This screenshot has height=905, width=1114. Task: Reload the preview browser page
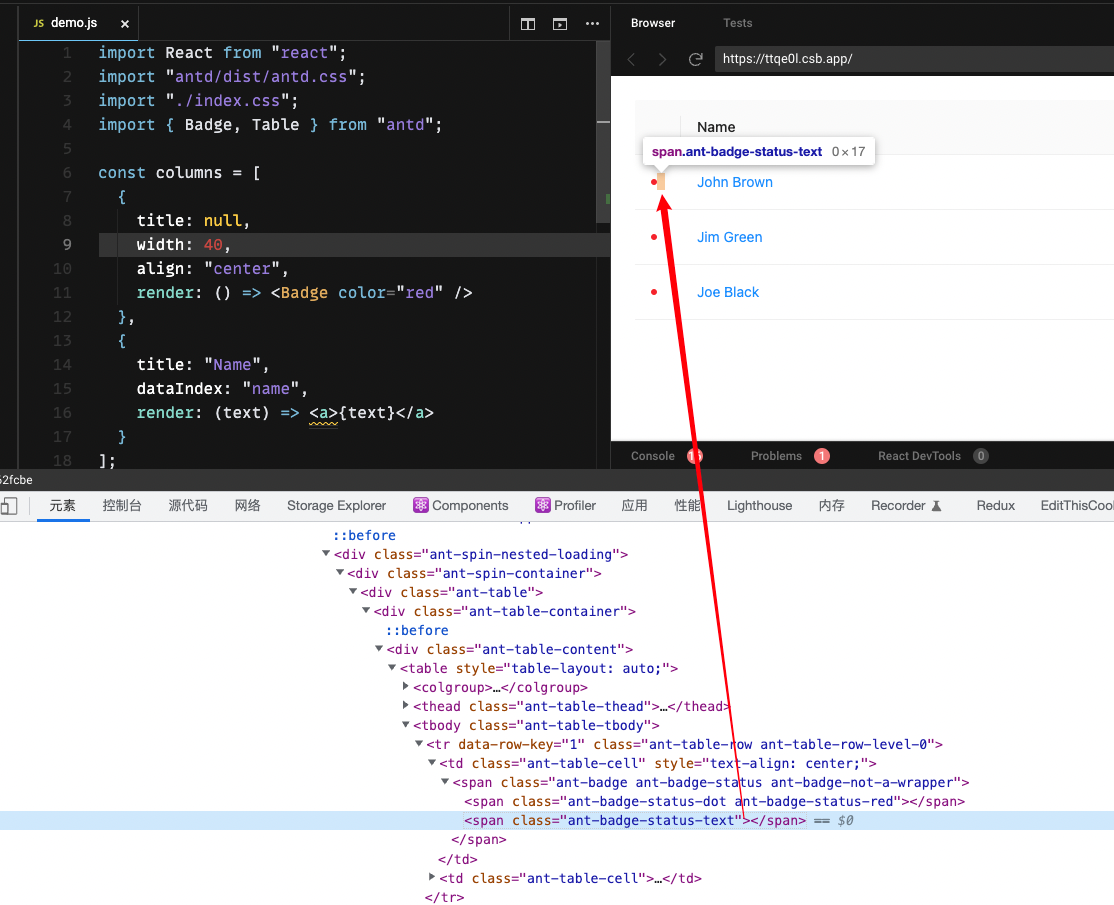[x=696, y=60]
